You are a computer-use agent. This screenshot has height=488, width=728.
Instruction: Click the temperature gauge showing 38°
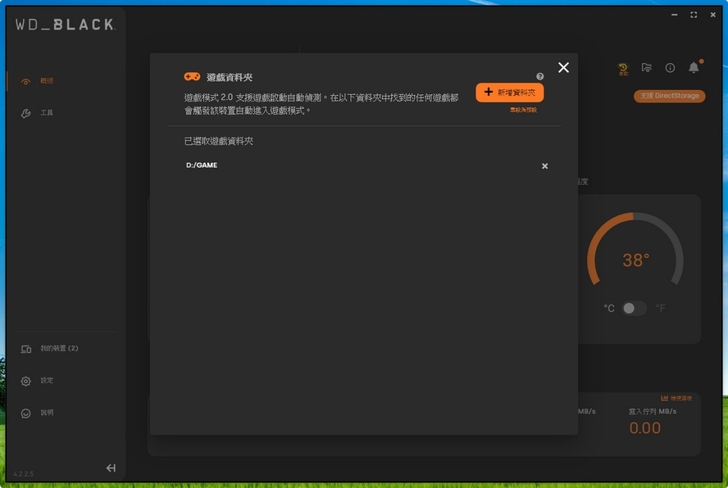635,260
